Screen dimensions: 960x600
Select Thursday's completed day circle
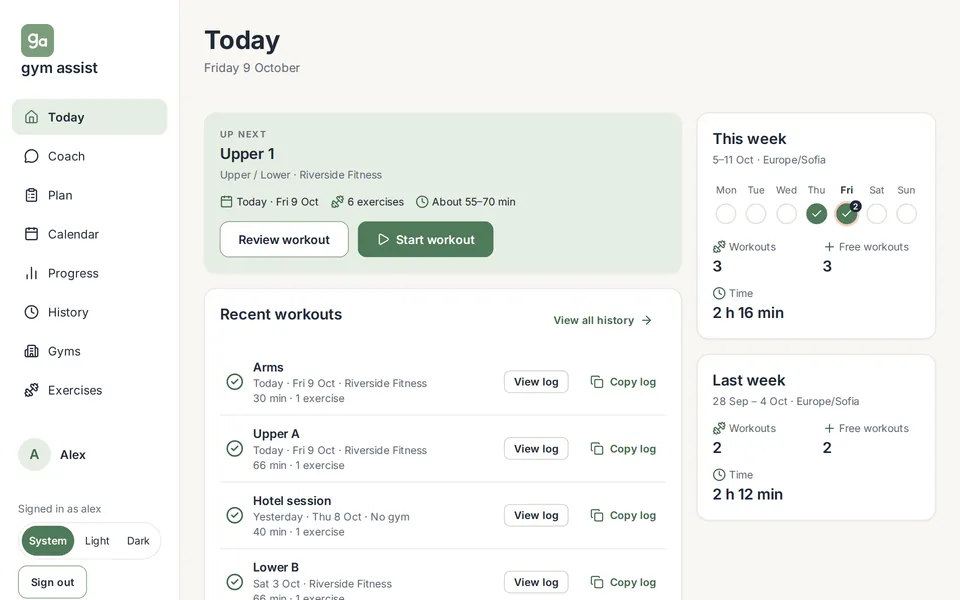click(x=816, y=214)
